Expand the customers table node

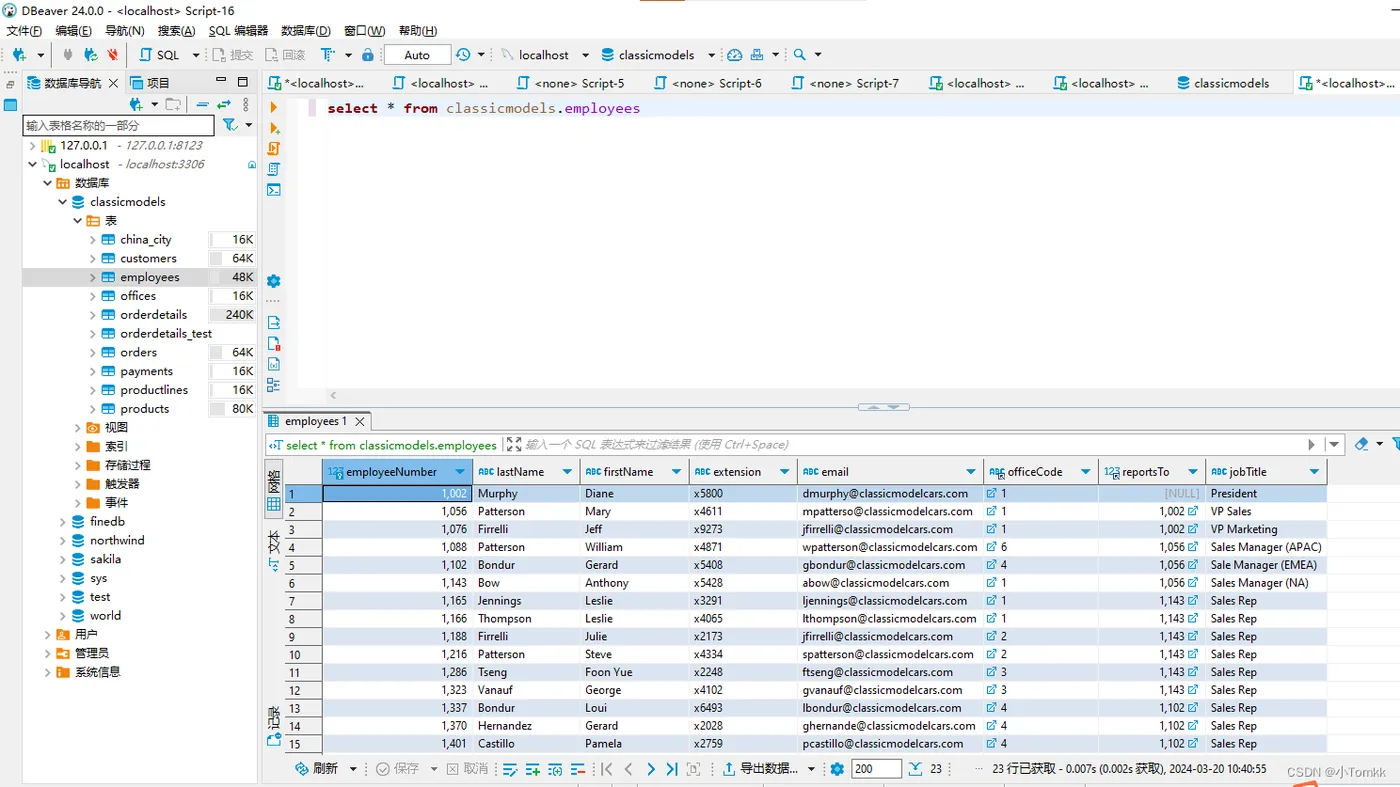[93, 258]
